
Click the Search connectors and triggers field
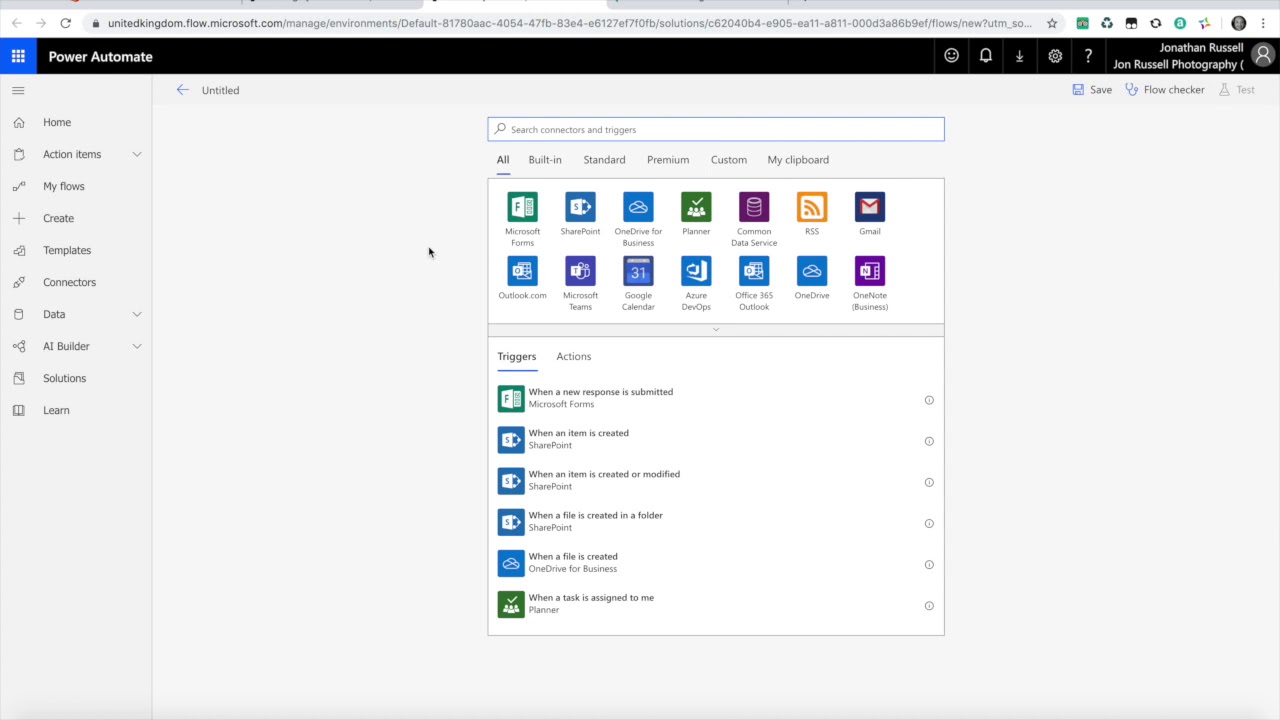[x=716, y=129]
